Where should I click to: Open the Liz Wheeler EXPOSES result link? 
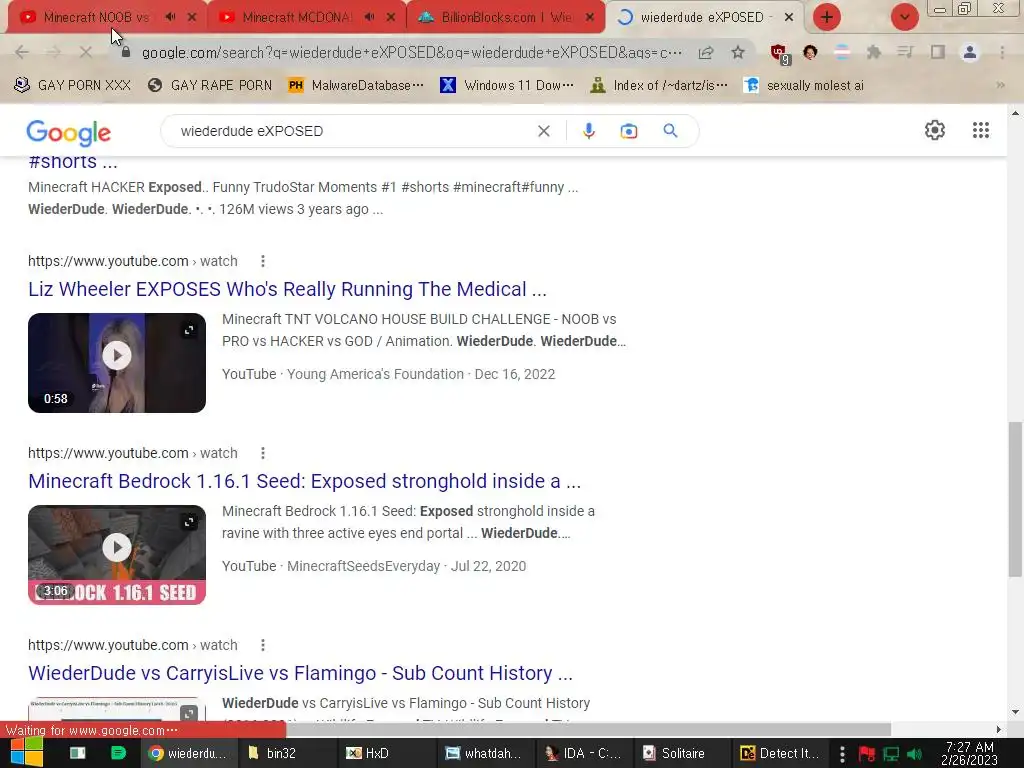287,289
